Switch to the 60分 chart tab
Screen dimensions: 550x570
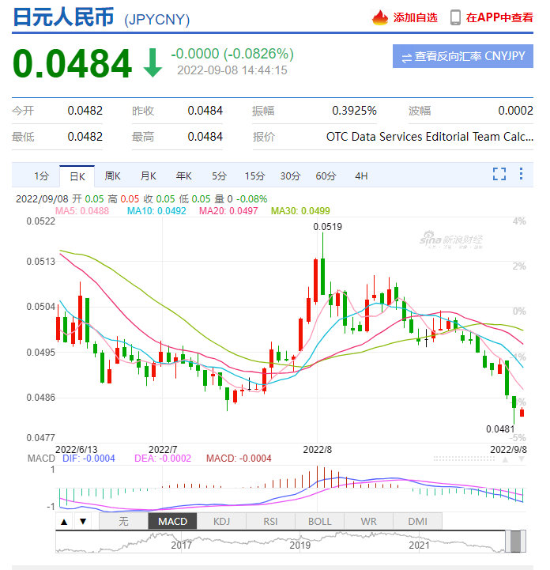tap(325, 176)
